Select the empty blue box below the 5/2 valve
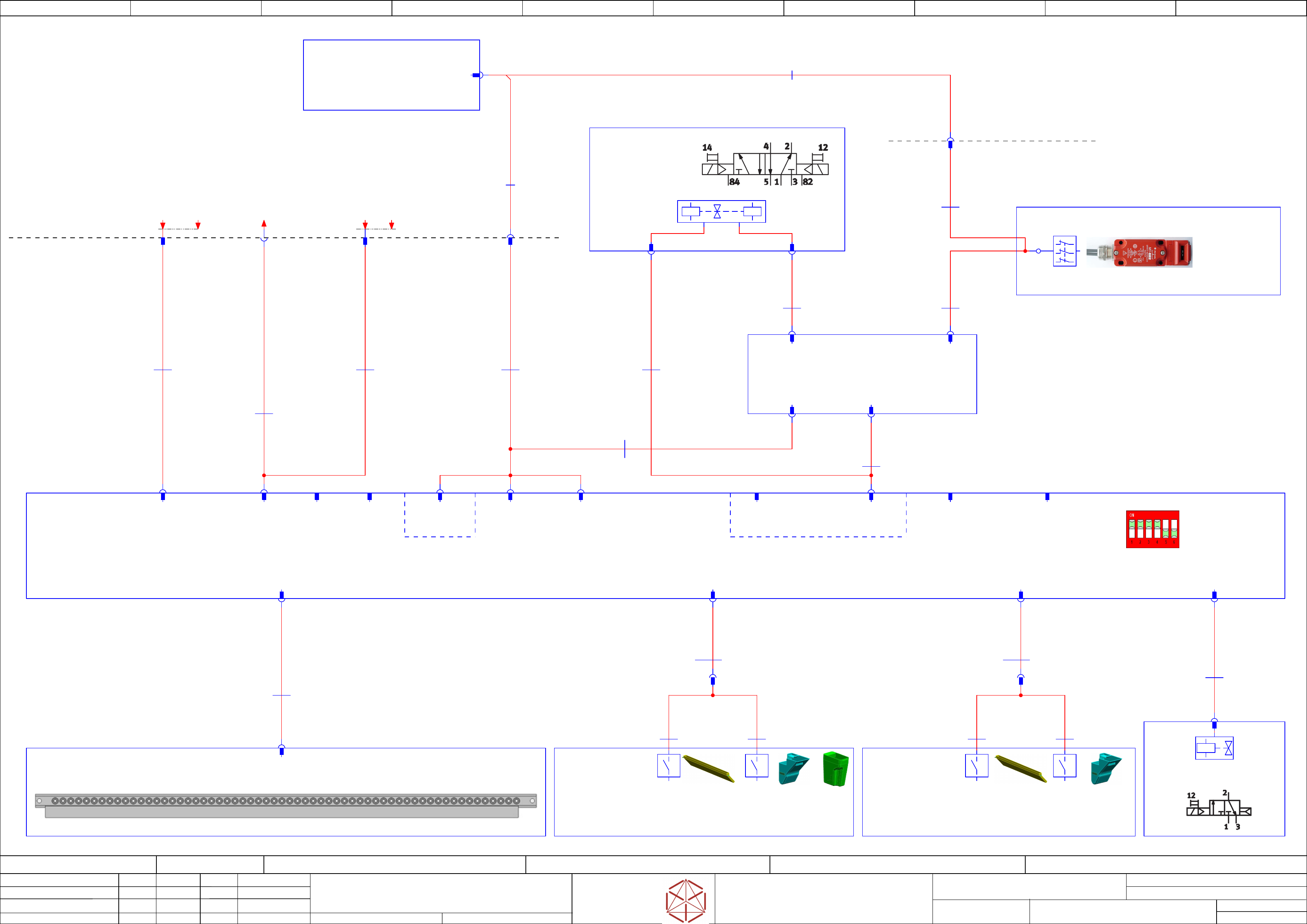The height and width of the screenshot is (924, 1307). pos(862,374)
